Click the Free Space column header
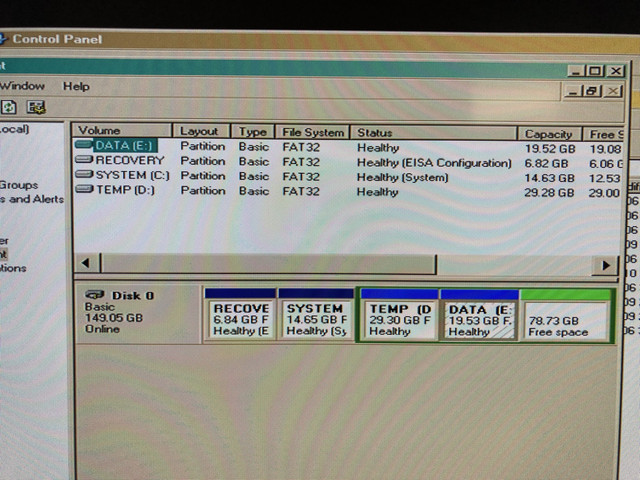 [x=604, y=135]
